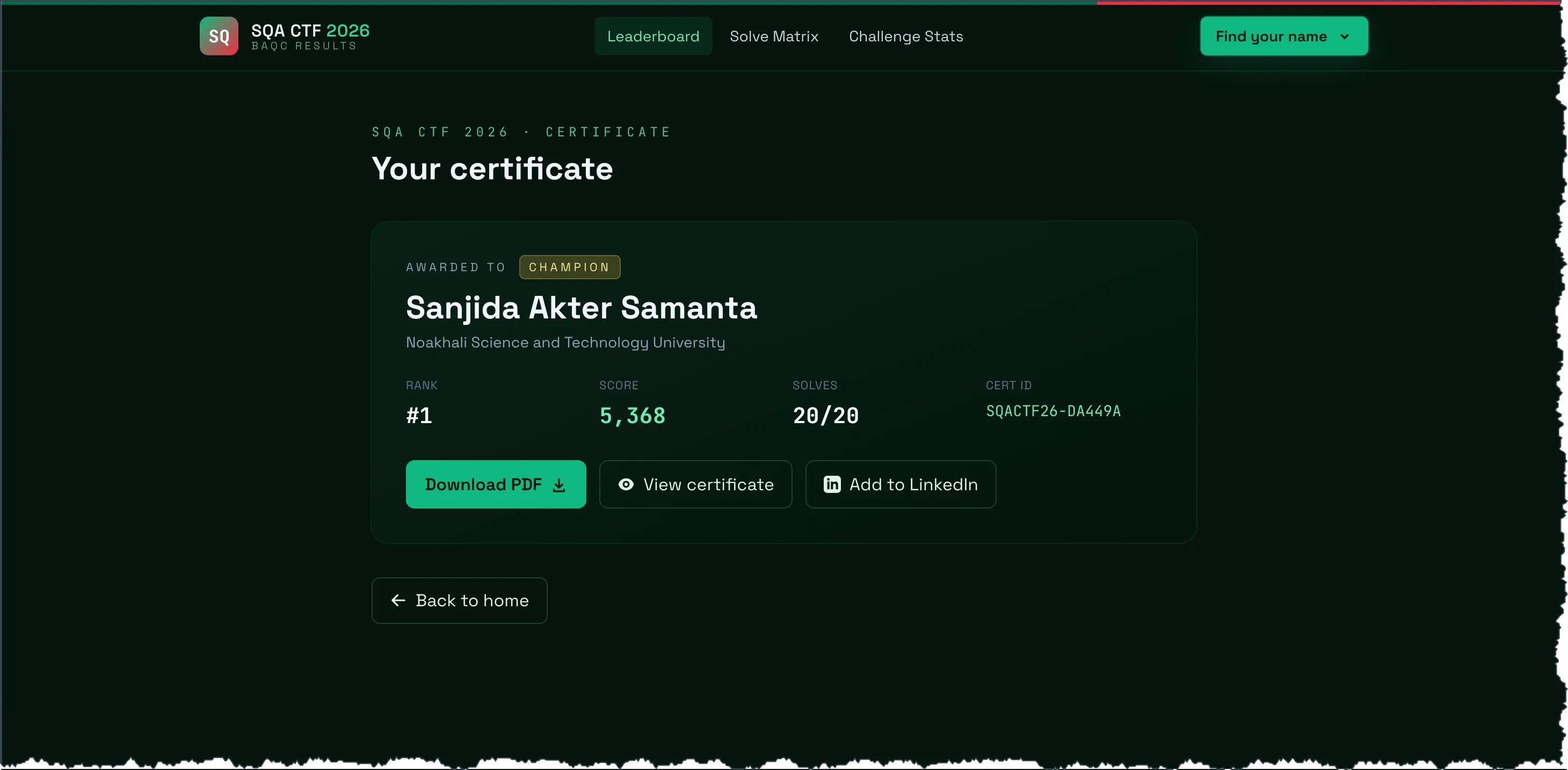Open the Leaderboard tab
The image size is (1568, 770).
click(x=653, y=37)
